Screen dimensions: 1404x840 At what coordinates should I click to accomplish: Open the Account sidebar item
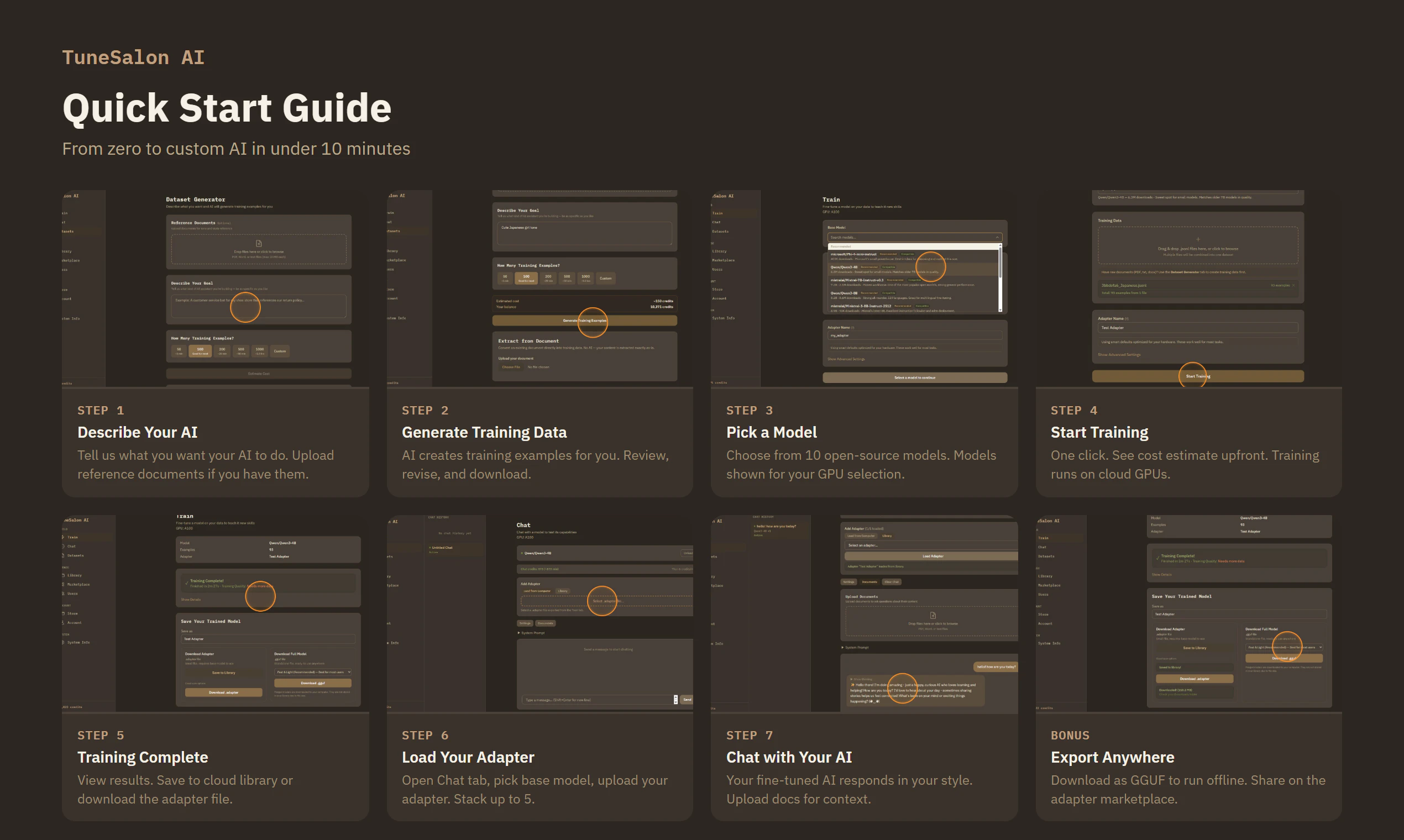point(75,623)
